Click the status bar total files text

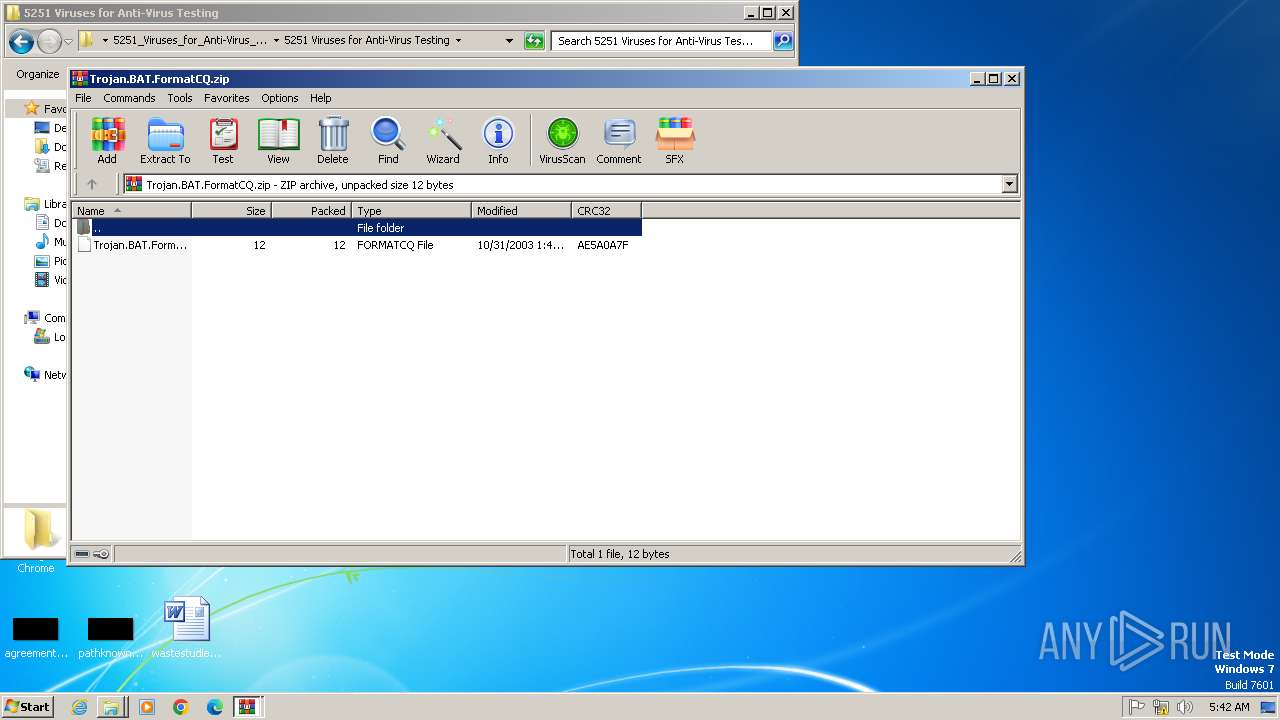(x=620, y=554)
